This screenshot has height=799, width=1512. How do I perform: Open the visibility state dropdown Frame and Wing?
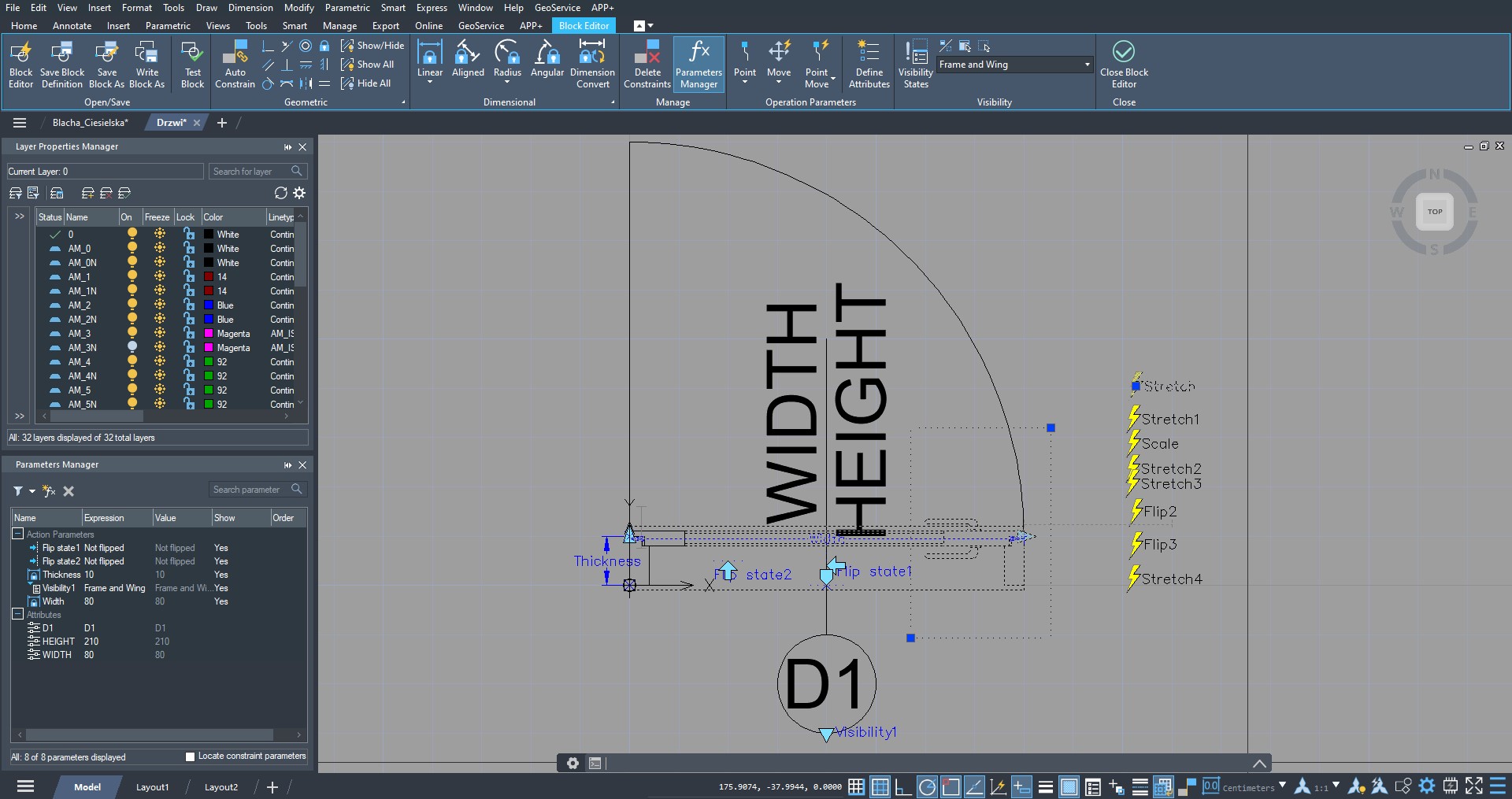pos(1014,65)
